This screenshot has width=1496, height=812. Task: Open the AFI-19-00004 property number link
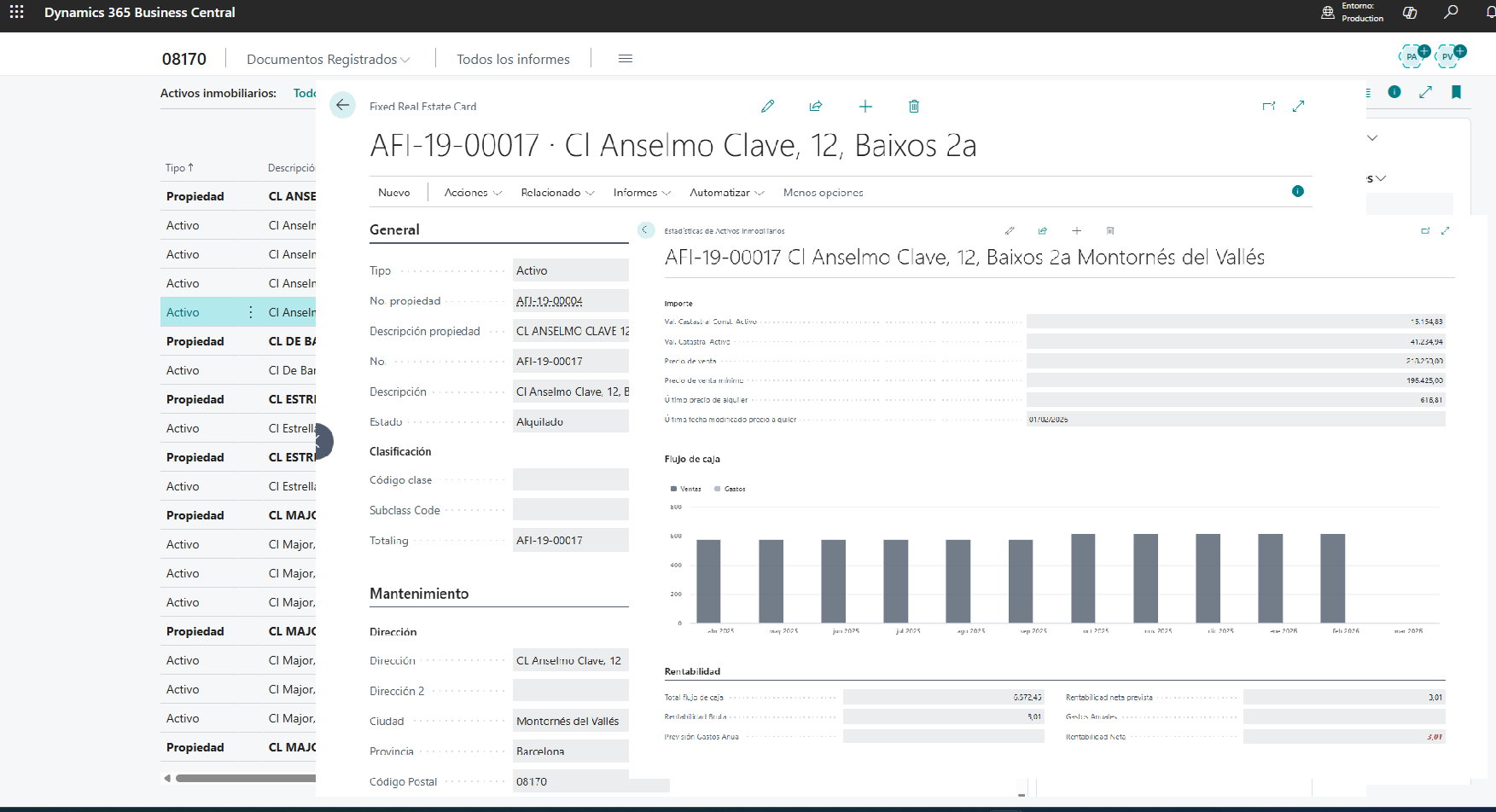[x=550, y=301]
